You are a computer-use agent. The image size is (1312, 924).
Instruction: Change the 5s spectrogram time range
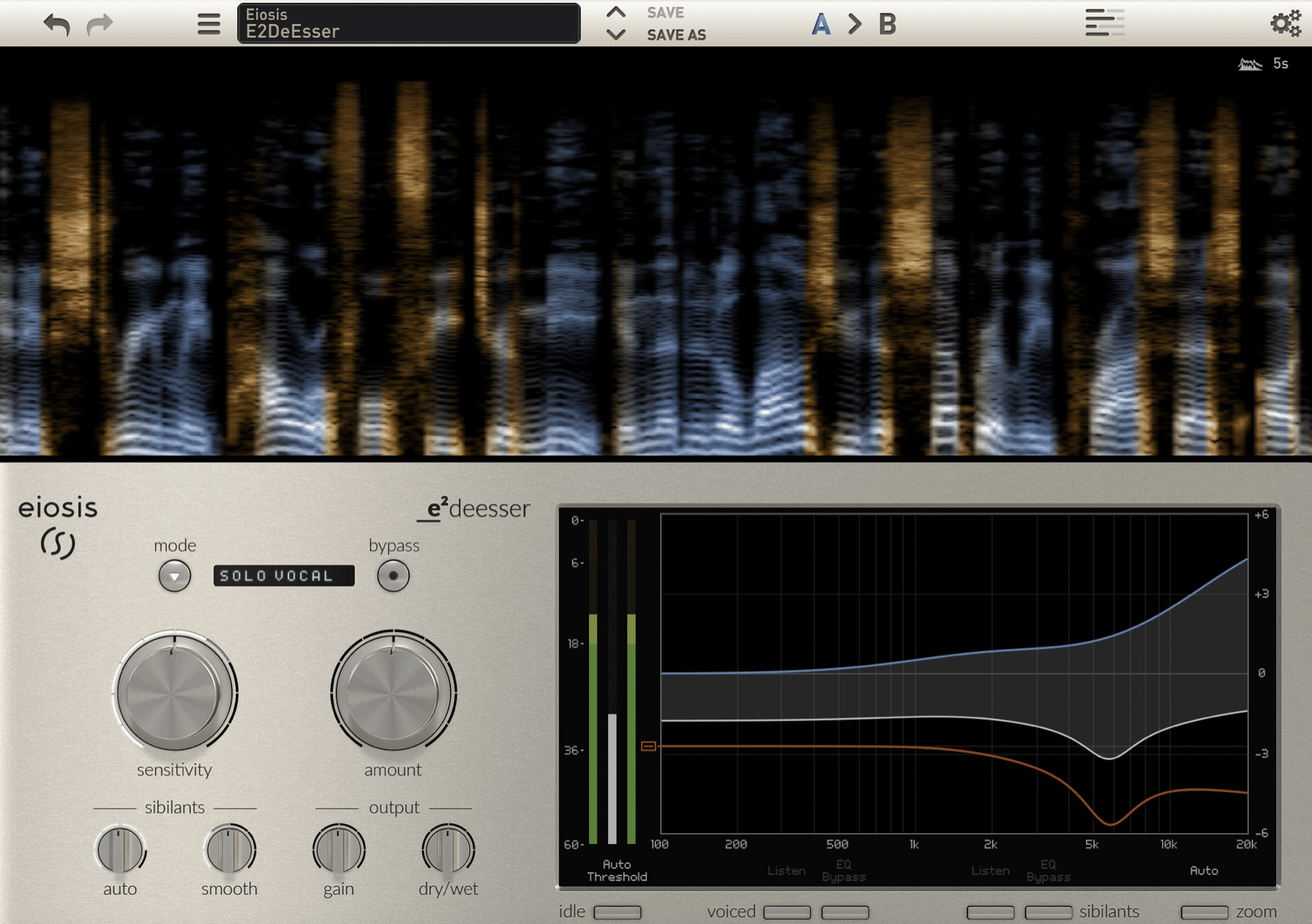click(x=1280, y=64)
